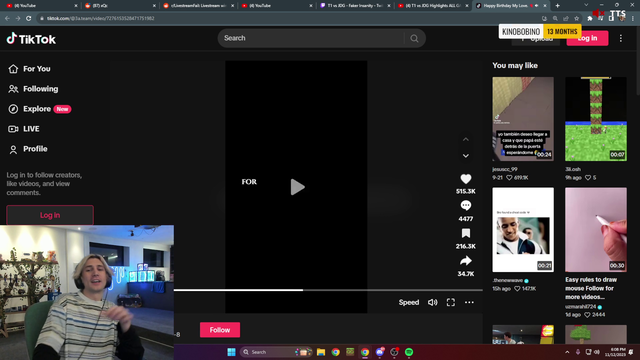Viewport: 640px width, 360px height.
Task: Open the 00:21 recommended video thumbnail
Action: [x=523, y=230]
